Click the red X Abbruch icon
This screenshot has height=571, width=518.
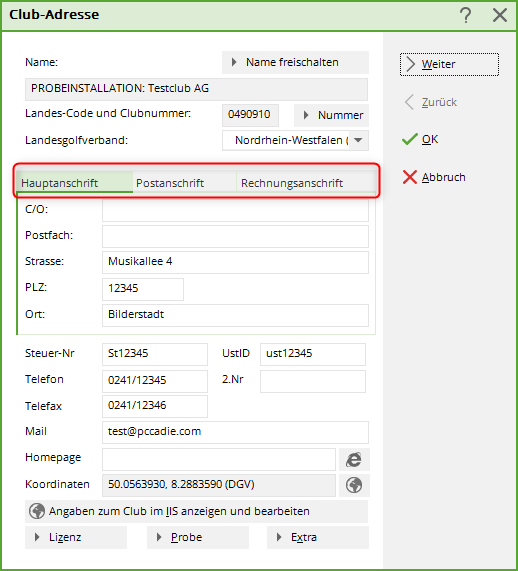tap(410, 177)
